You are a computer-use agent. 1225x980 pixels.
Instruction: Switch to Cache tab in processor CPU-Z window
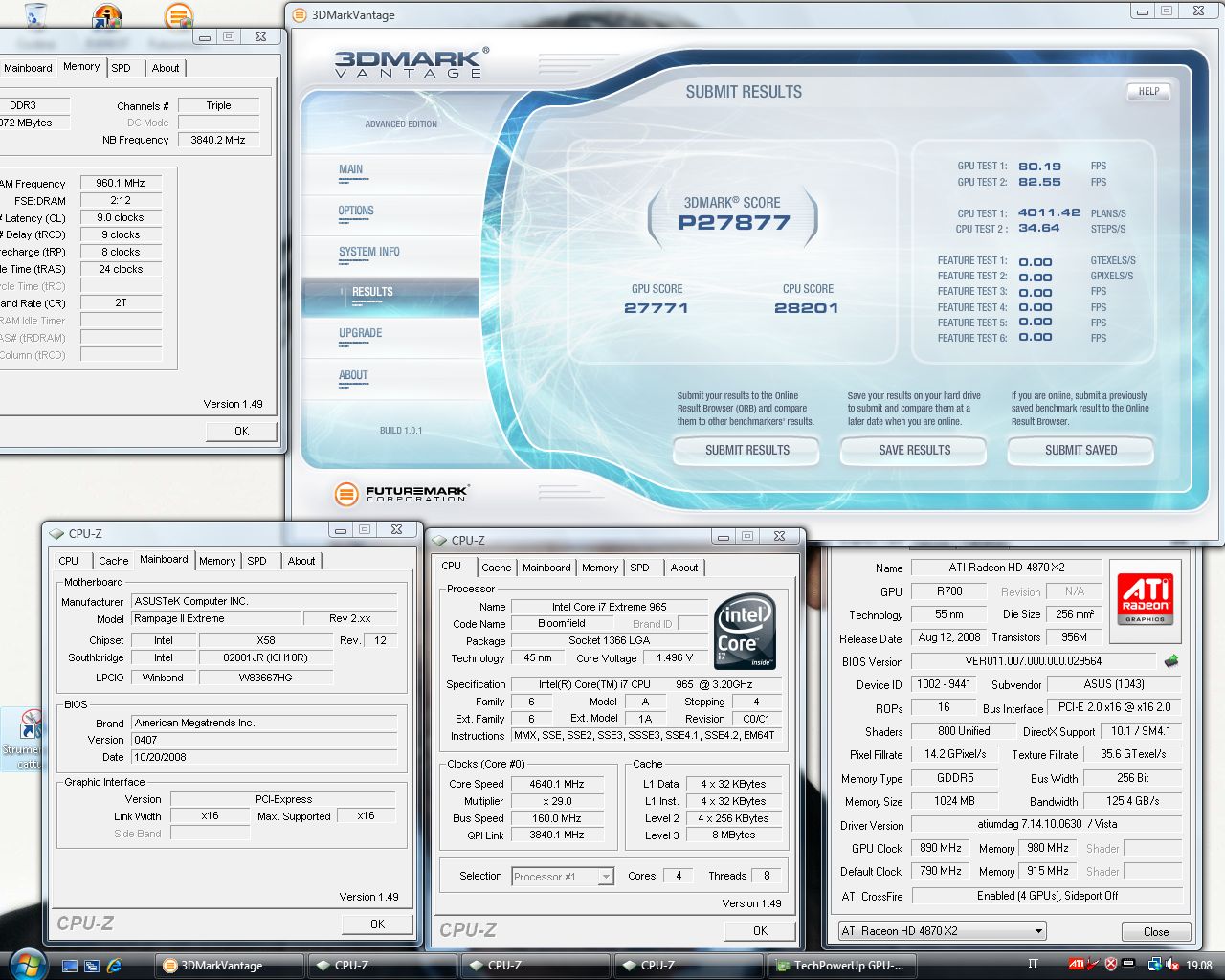click(497, 568)
